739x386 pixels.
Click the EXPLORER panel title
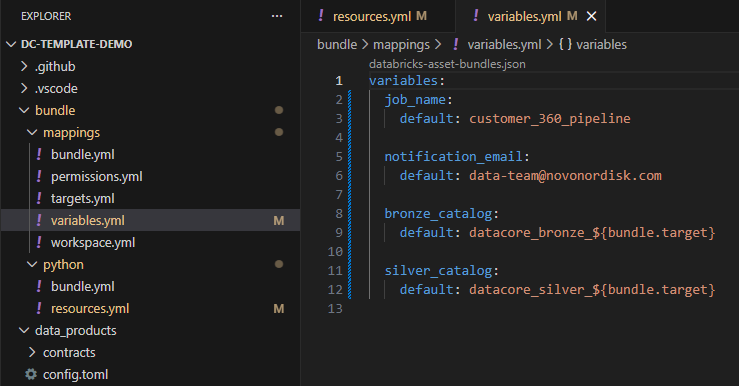[x=46, y=16]
